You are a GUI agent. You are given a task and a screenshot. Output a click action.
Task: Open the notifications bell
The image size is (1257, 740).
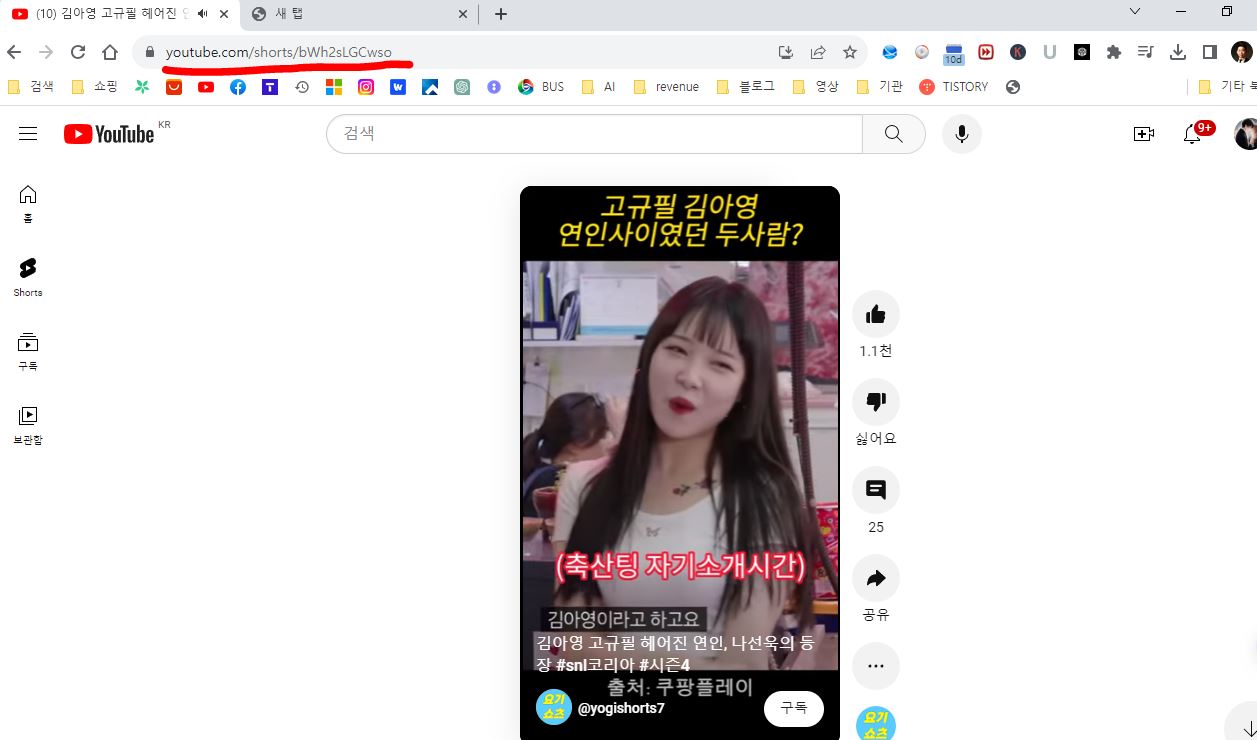(1192, 134)
